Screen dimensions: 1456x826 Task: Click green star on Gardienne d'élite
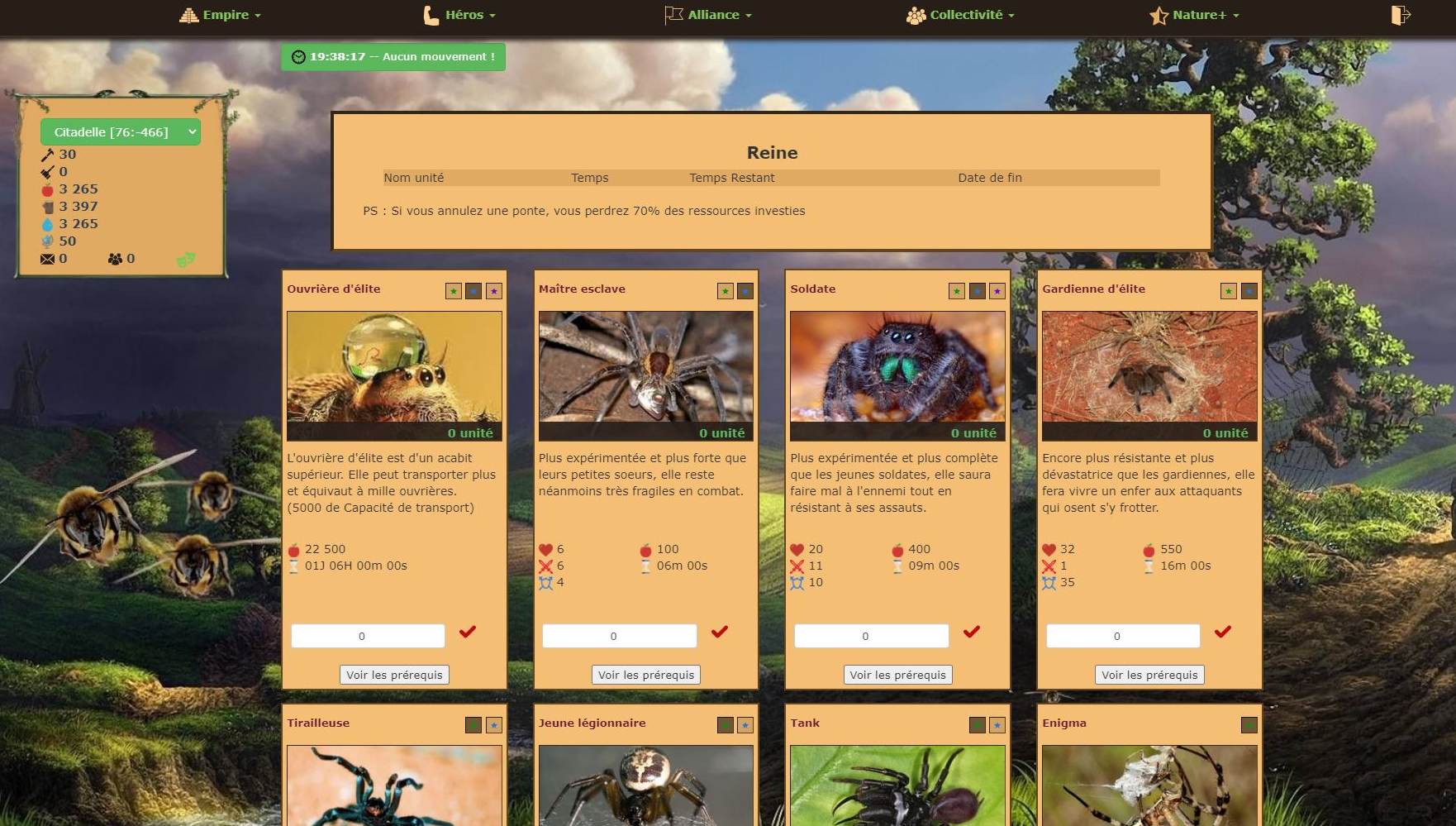1229,291
